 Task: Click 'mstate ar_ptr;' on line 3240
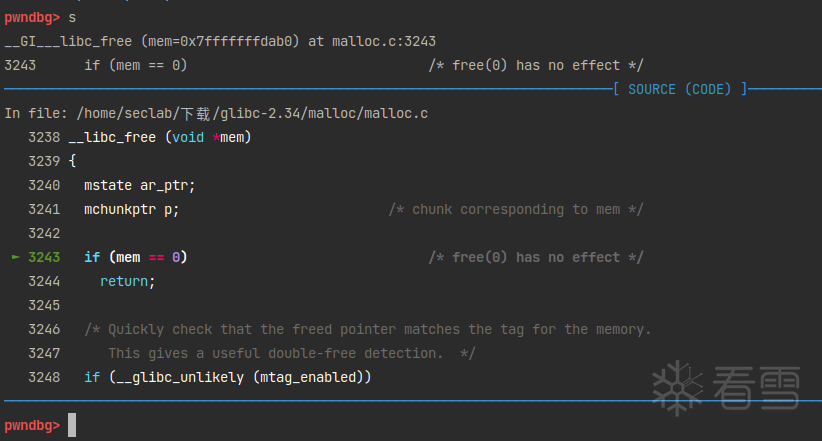click(x=139, y=186)
